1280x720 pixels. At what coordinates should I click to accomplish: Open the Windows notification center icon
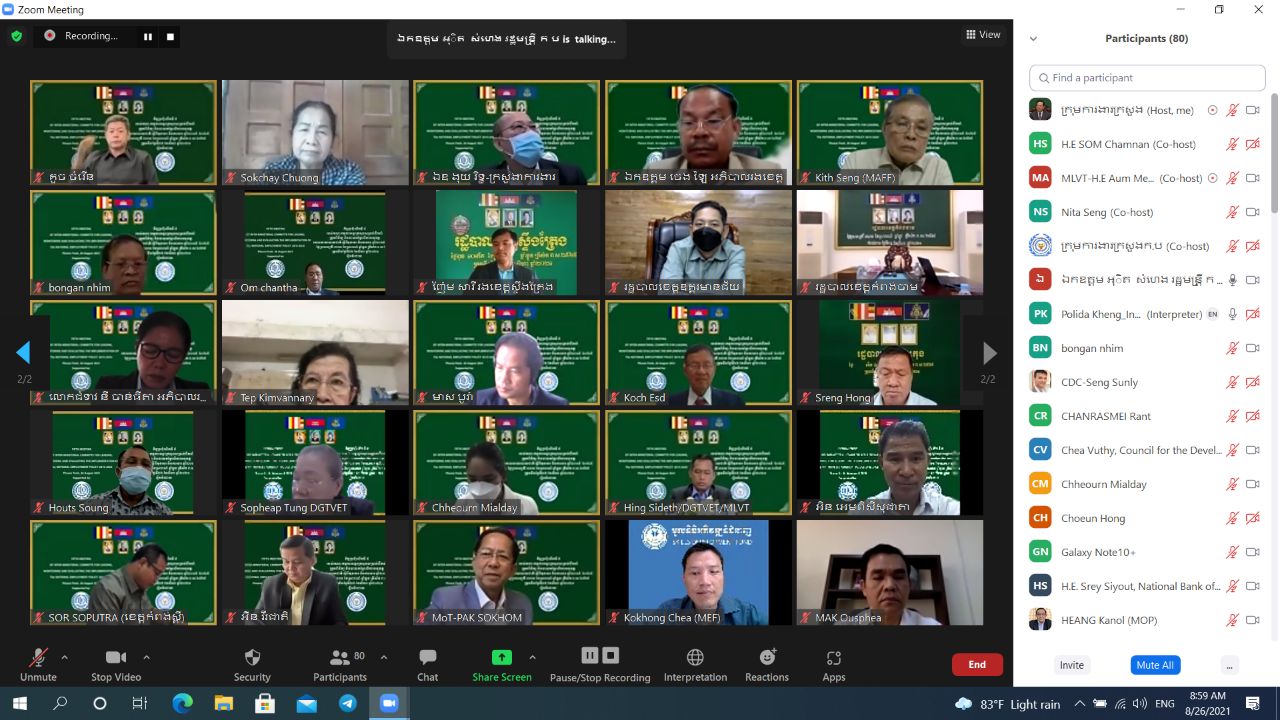1253,704
